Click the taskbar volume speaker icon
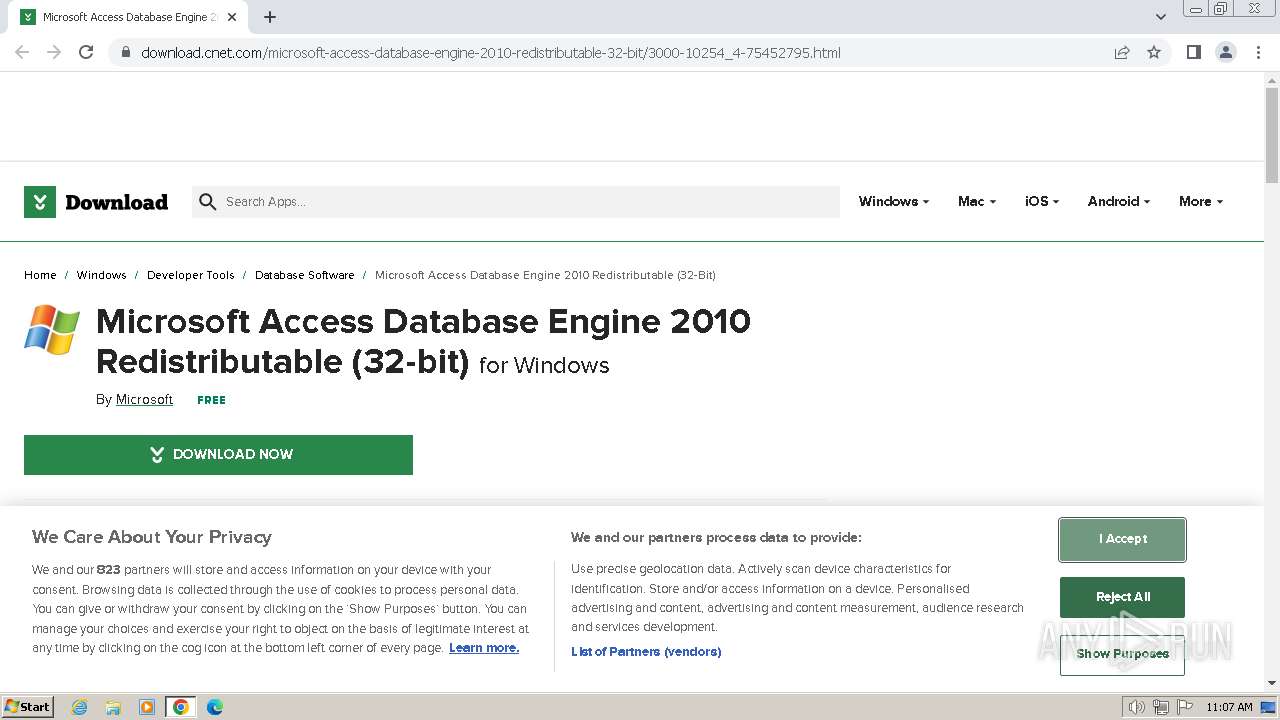The image size is (1280, 720). [1136, 707]
